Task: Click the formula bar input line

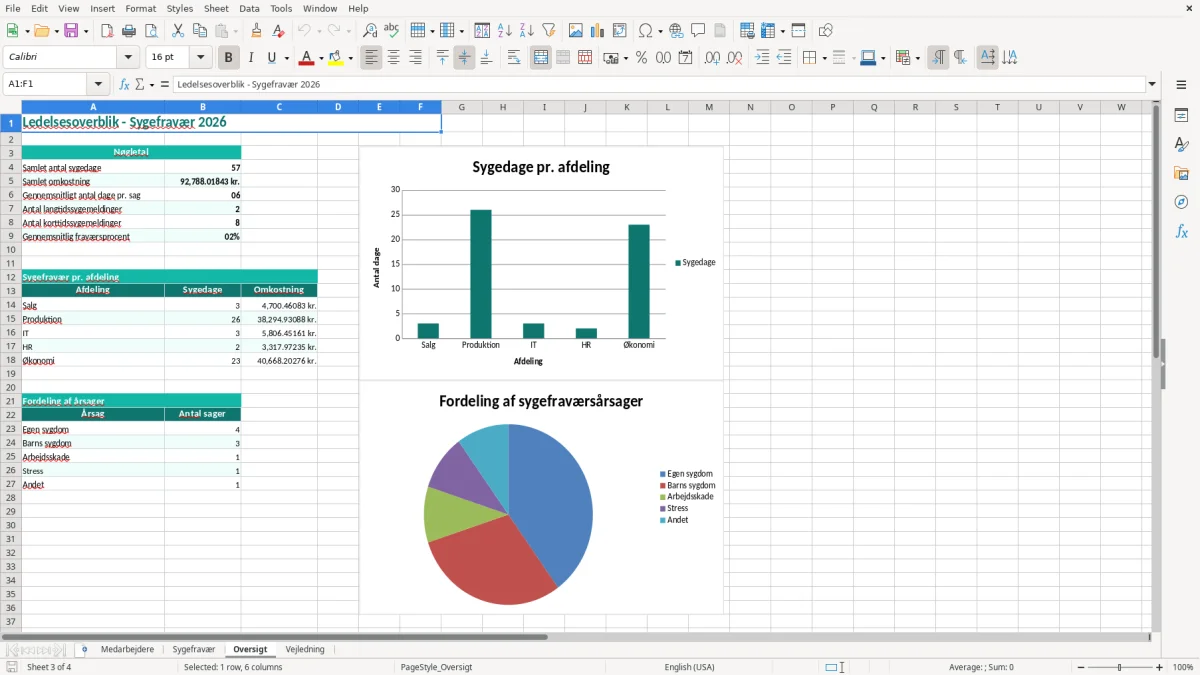Action: point(658,84)
